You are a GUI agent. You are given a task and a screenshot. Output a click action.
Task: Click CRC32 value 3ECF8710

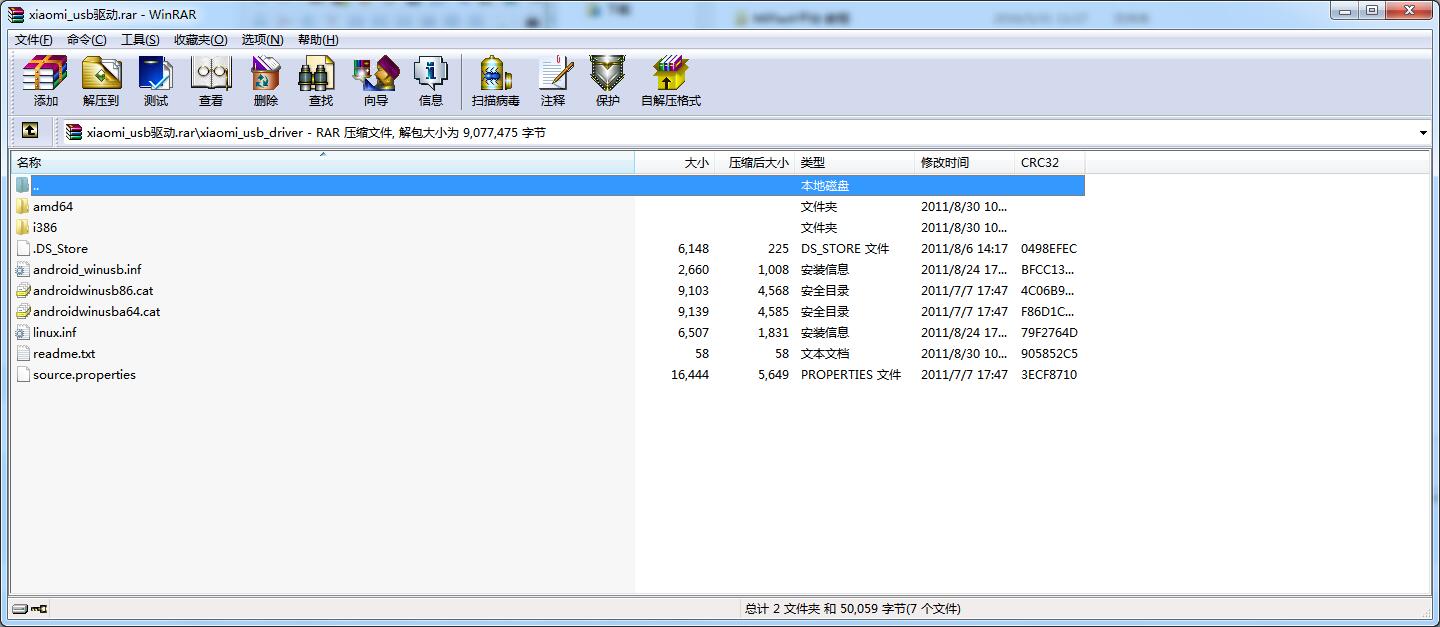pyautogui.click(x=1049, y=374)
